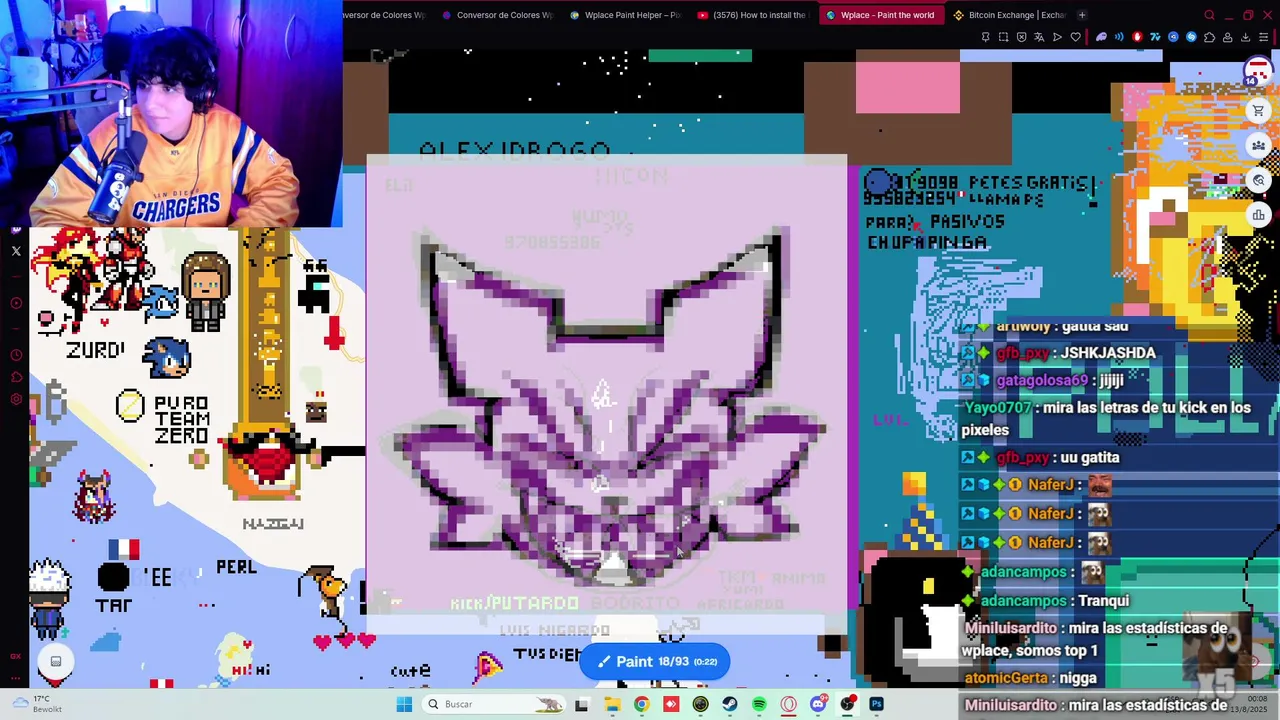This screenshot has height=720, width=1280.
Task: Click the ZURDI pixel text on map
Action: (96, 350)
